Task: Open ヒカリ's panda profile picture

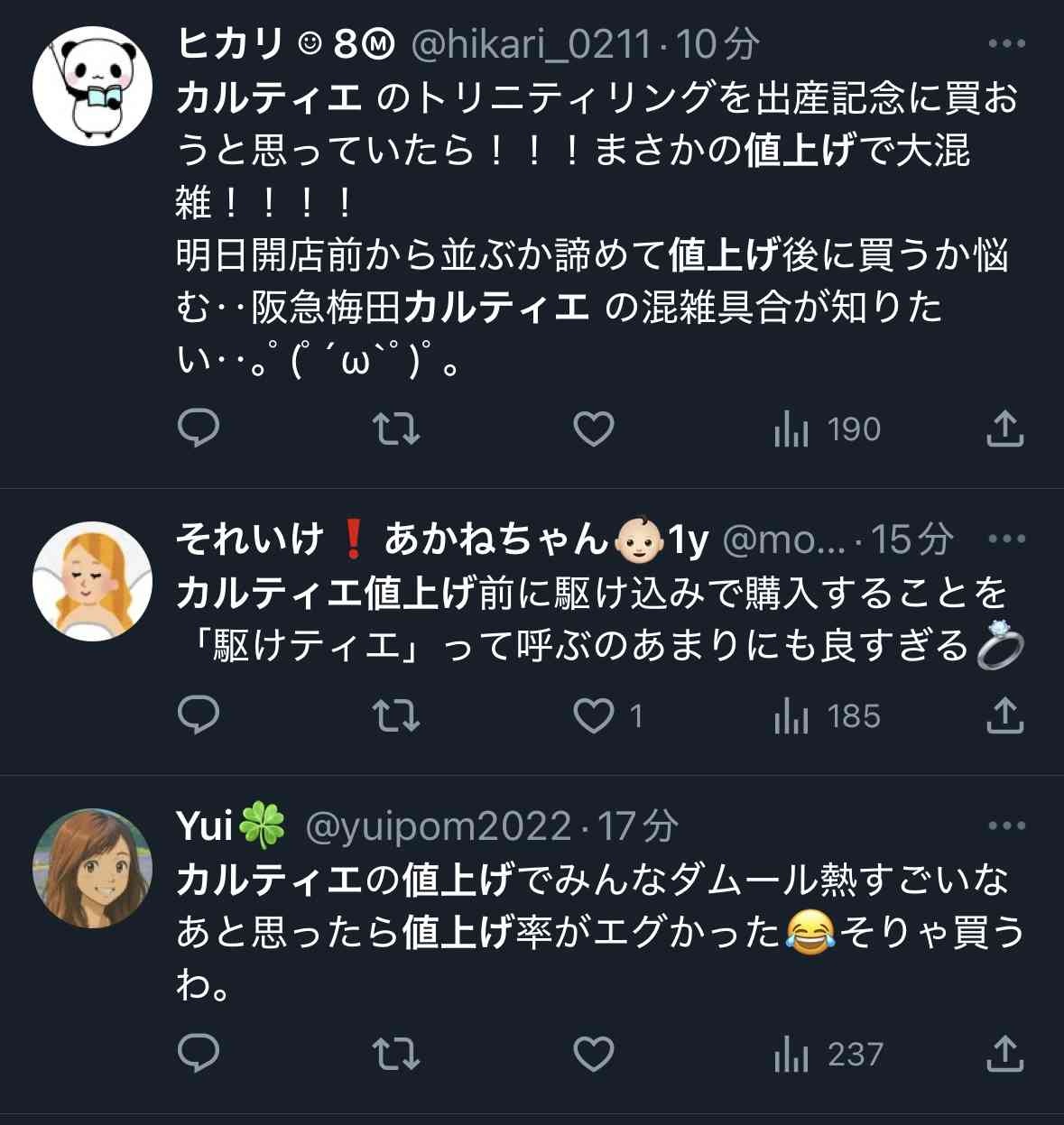Action: [x=92, y=86]
